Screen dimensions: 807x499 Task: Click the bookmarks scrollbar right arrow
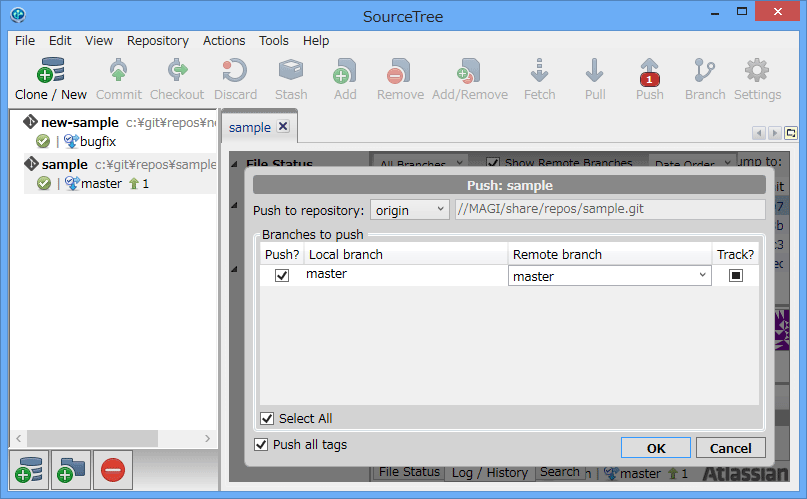(x=207, y=438)
